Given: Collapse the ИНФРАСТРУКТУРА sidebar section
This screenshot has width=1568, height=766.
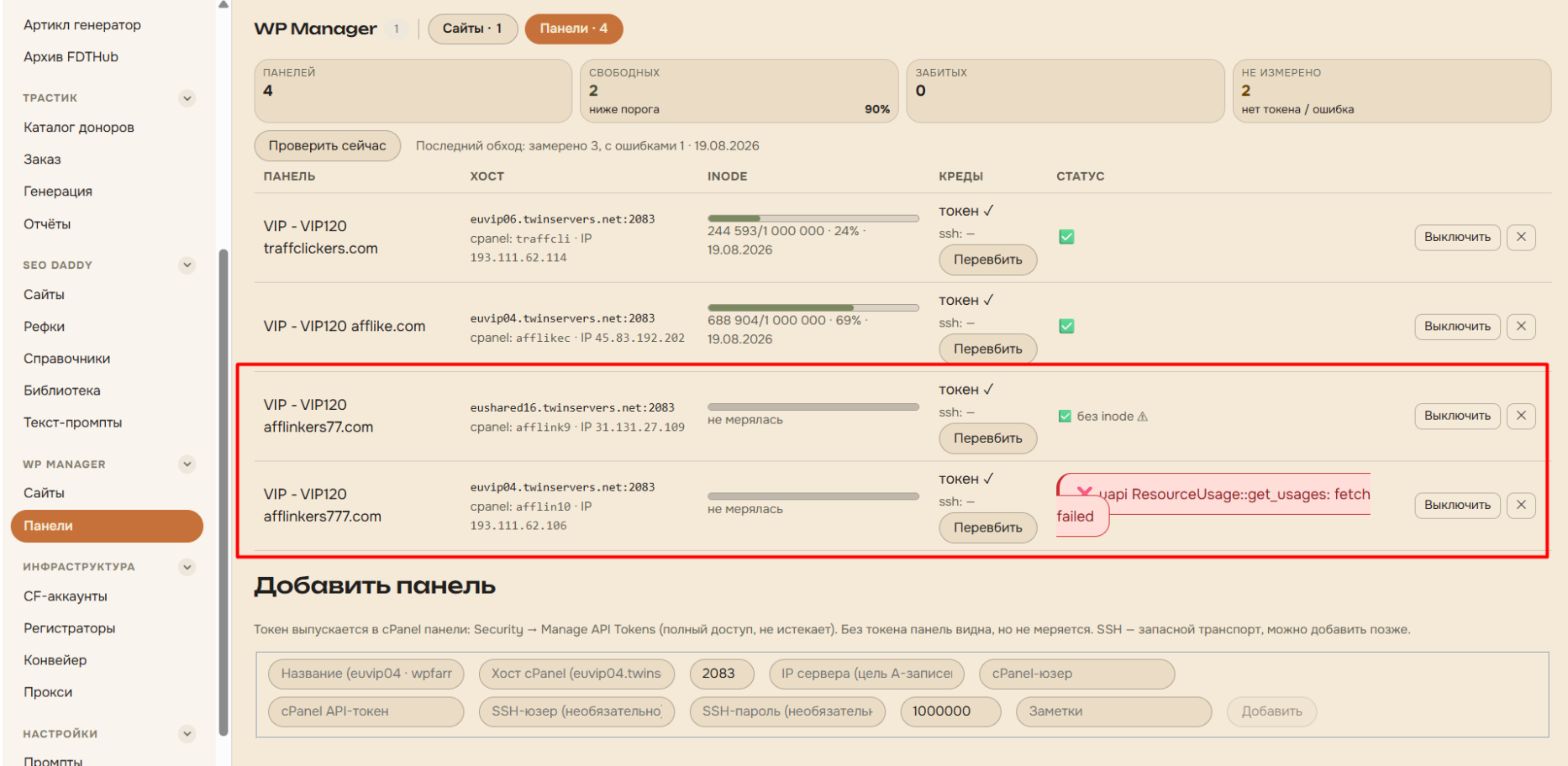Looking at the screenshot, I should [187, 567].
